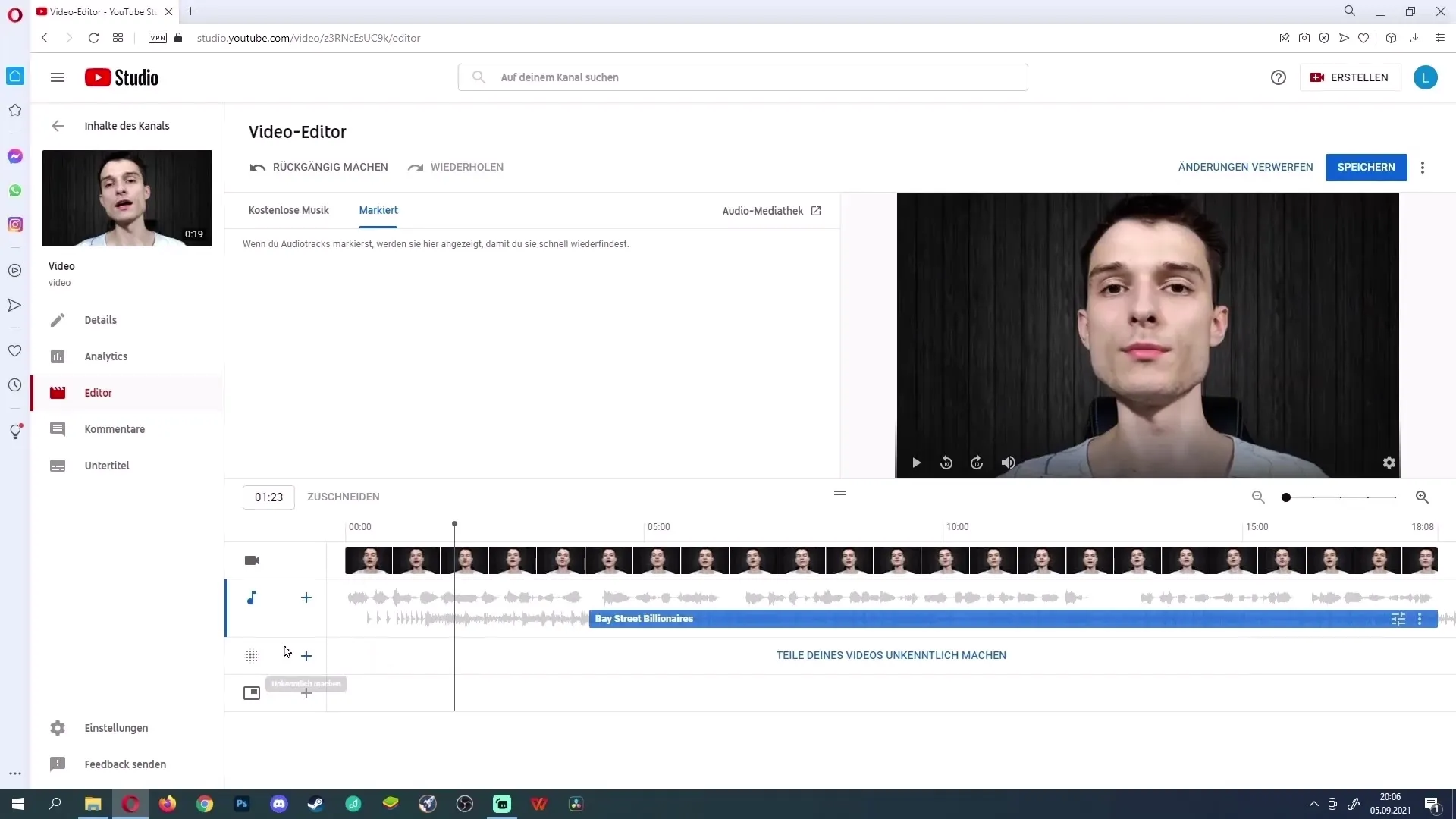The width and height of the screenshot is (1456, 819).
Task: Zoom in the timeline
Action: tap(1422, 497)
